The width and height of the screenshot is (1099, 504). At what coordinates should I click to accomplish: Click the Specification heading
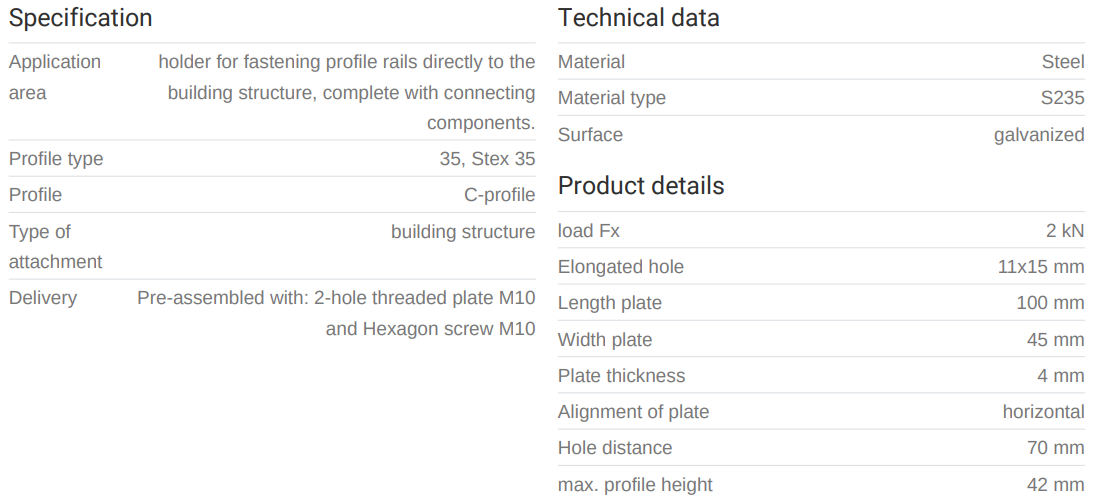[81, 18]
